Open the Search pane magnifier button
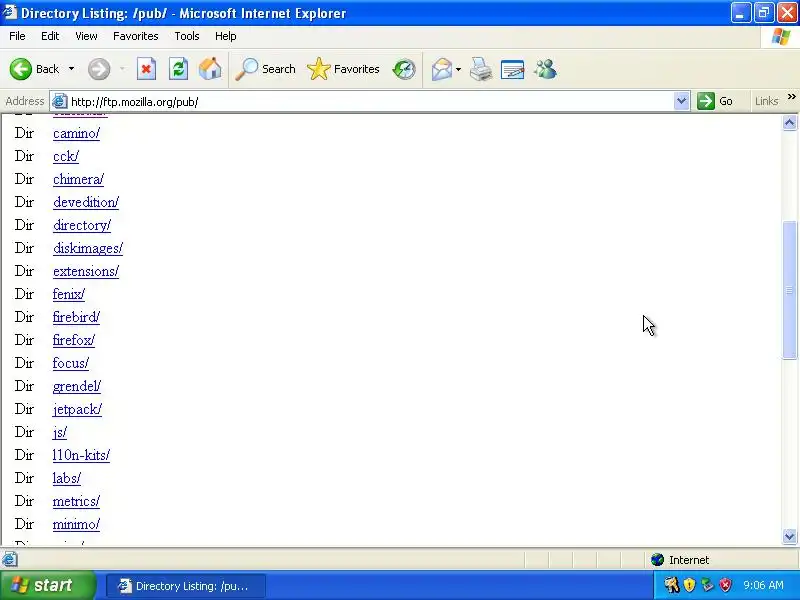 coord(265,69)
